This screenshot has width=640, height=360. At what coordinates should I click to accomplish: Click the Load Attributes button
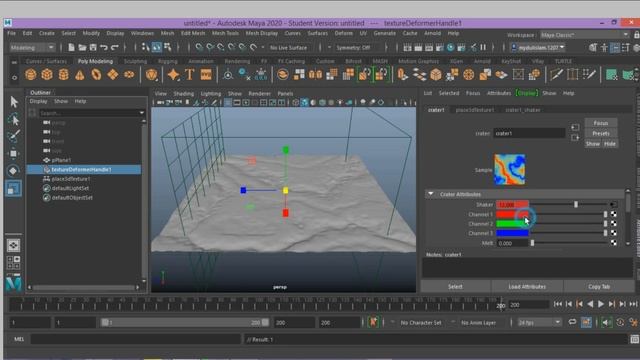click(x=527, y=287)
